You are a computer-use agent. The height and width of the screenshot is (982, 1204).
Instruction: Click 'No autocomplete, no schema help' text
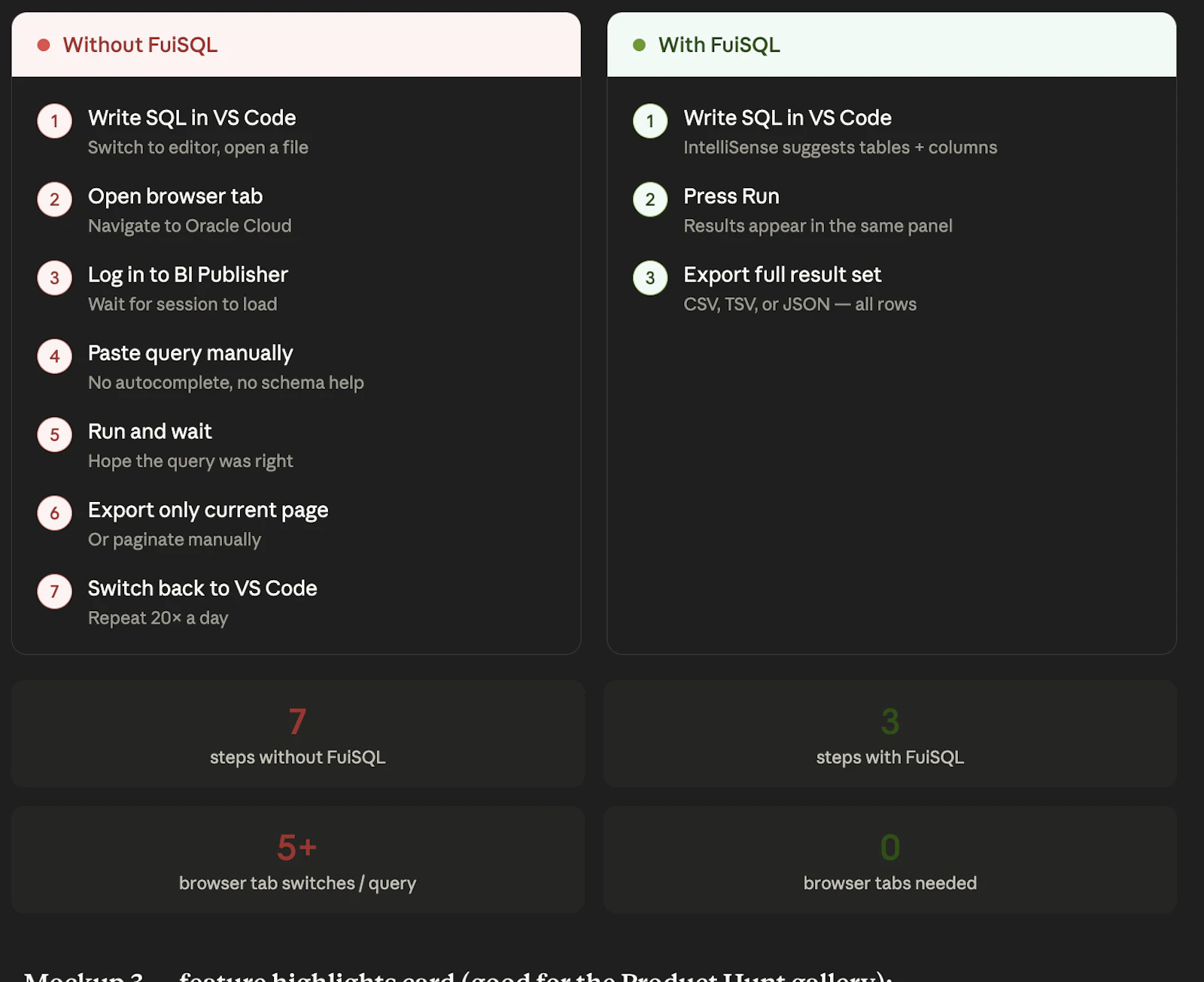(226, 382)
